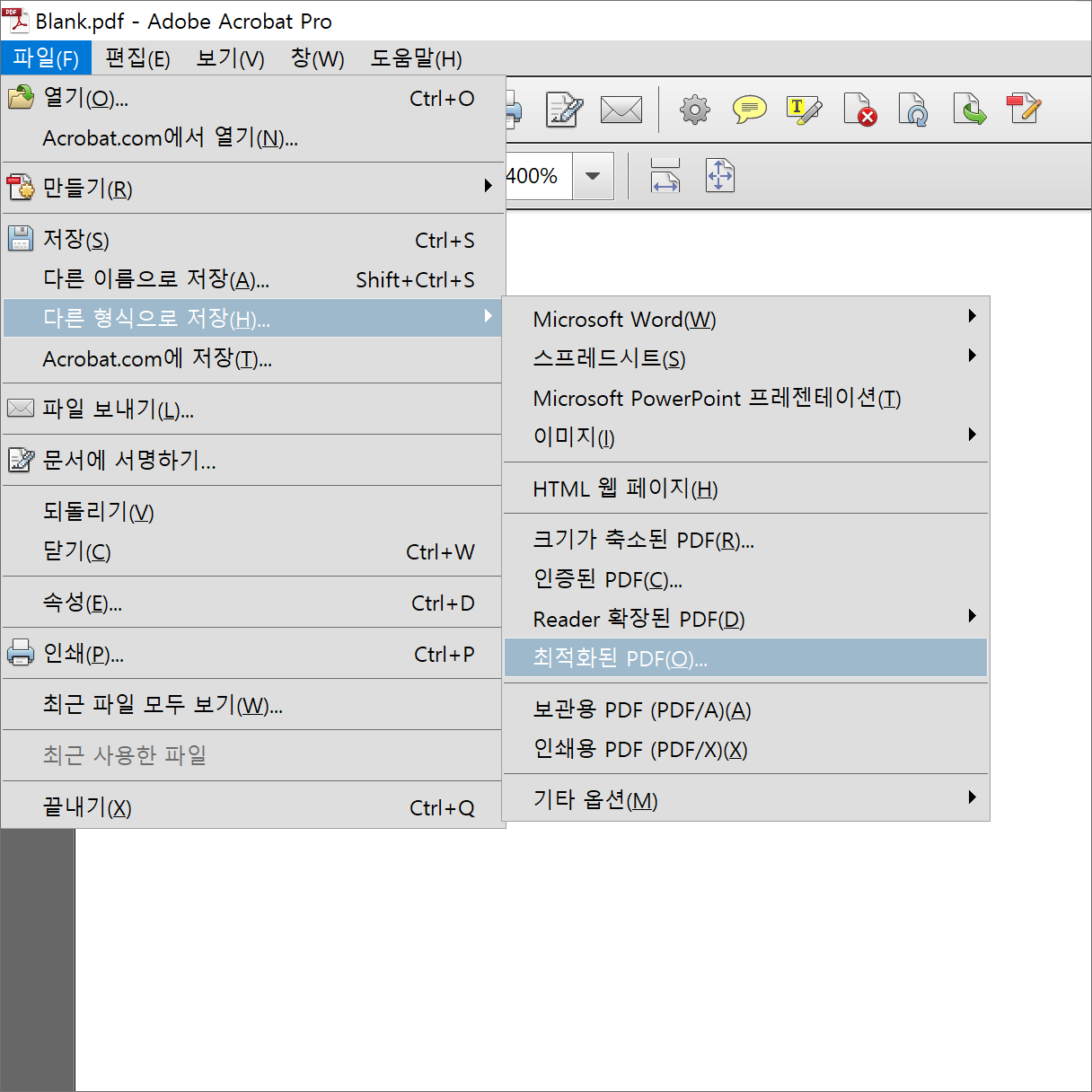
Task: Click the fit width scrolling icon
Action: click(x=665, y=176)
